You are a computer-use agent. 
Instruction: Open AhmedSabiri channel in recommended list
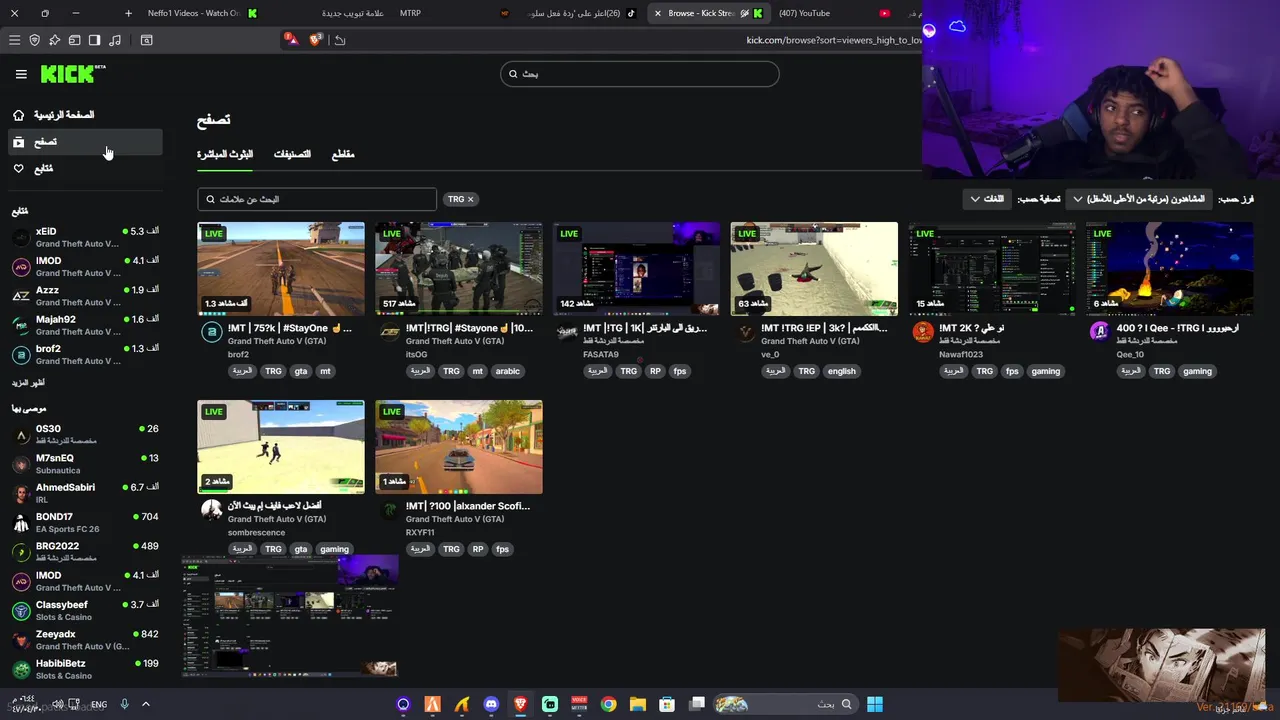(x=85, y=493)
